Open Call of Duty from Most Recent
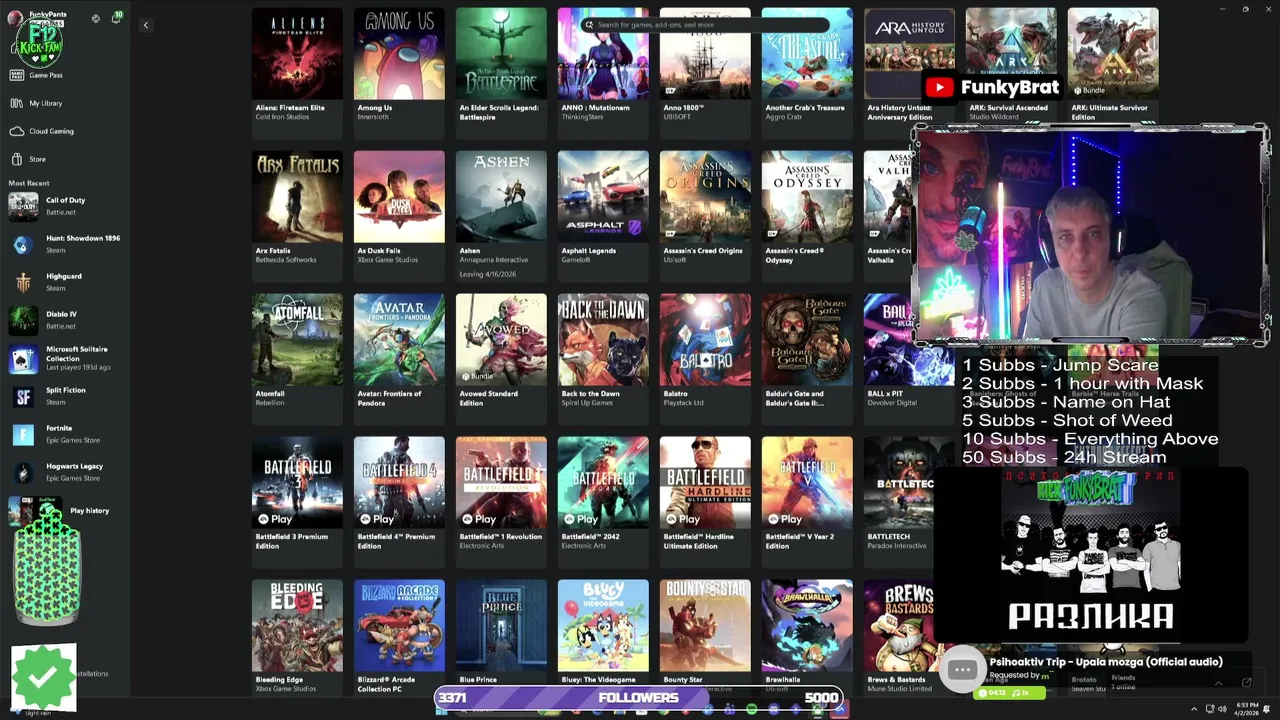This screenshot has width=1280, height=720. (x=65, y=206)
